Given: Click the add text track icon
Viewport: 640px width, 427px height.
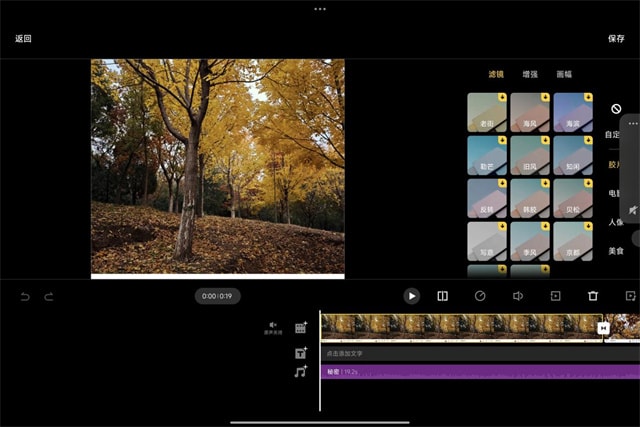Looking at the screenshot, I should click(301, 353).
